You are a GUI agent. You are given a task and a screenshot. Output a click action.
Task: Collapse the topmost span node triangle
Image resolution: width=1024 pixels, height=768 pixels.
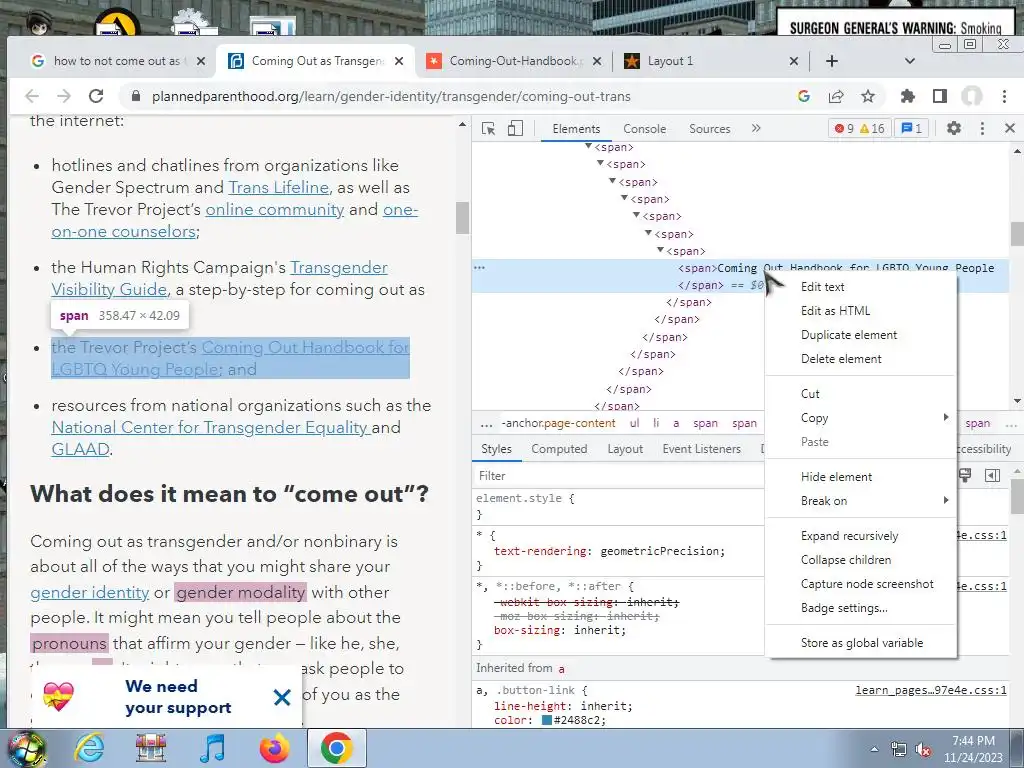(588, 146)
